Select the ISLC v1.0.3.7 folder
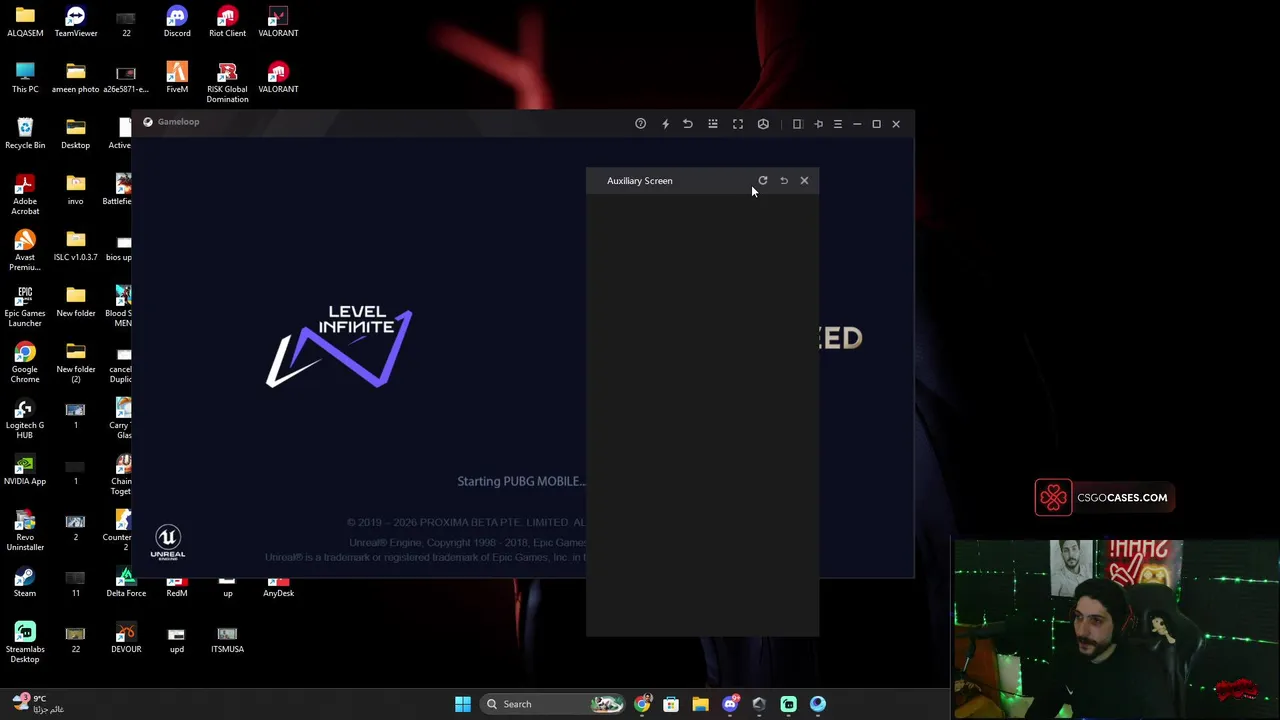The height and width of the screenshot is (720, 1280). click(76, 246)
